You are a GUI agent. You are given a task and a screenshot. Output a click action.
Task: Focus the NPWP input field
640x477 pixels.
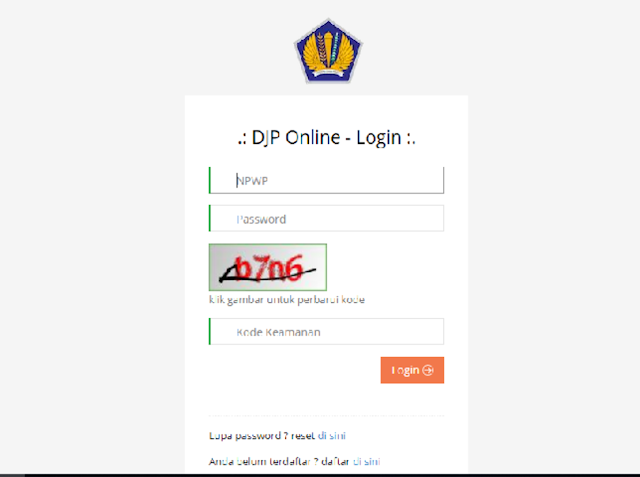click(x=326, y=180)
